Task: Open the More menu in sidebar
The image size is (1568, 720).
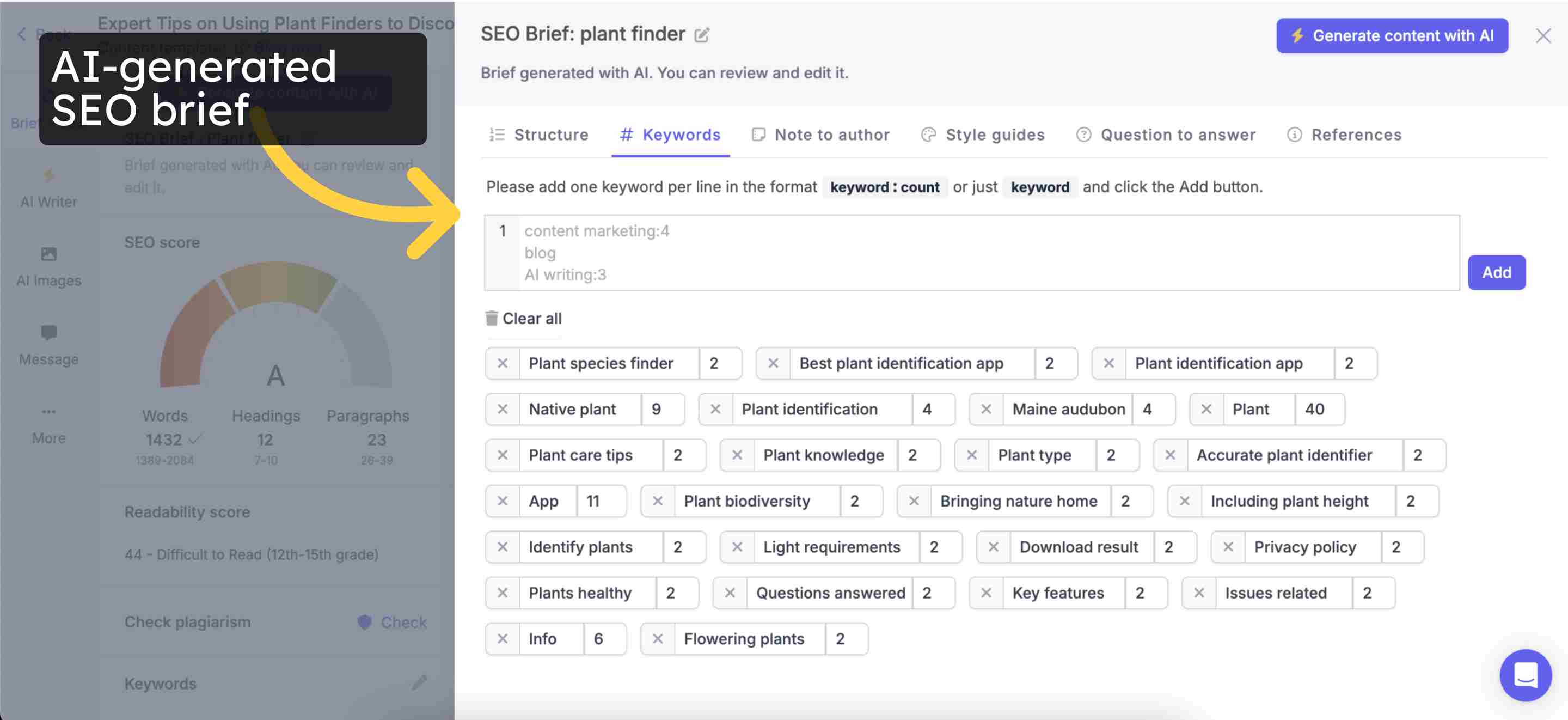Action: point(48,425)
